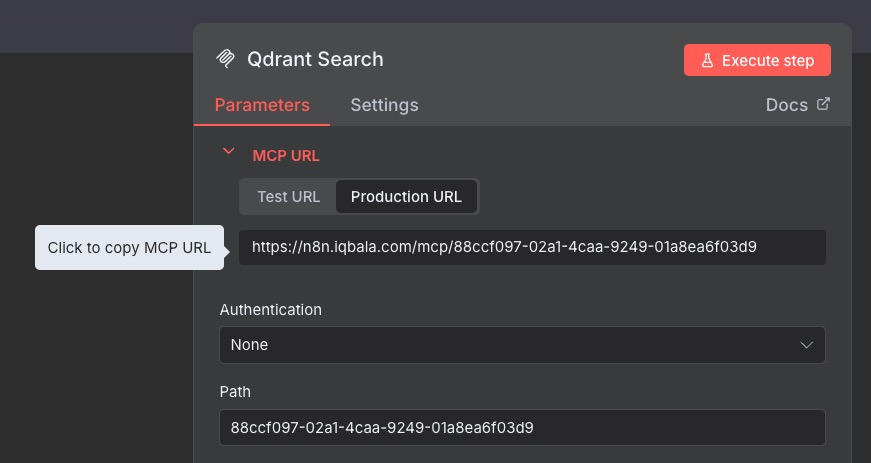Click the 'Click to copy MCP URL' tooltip

(129, 248)
